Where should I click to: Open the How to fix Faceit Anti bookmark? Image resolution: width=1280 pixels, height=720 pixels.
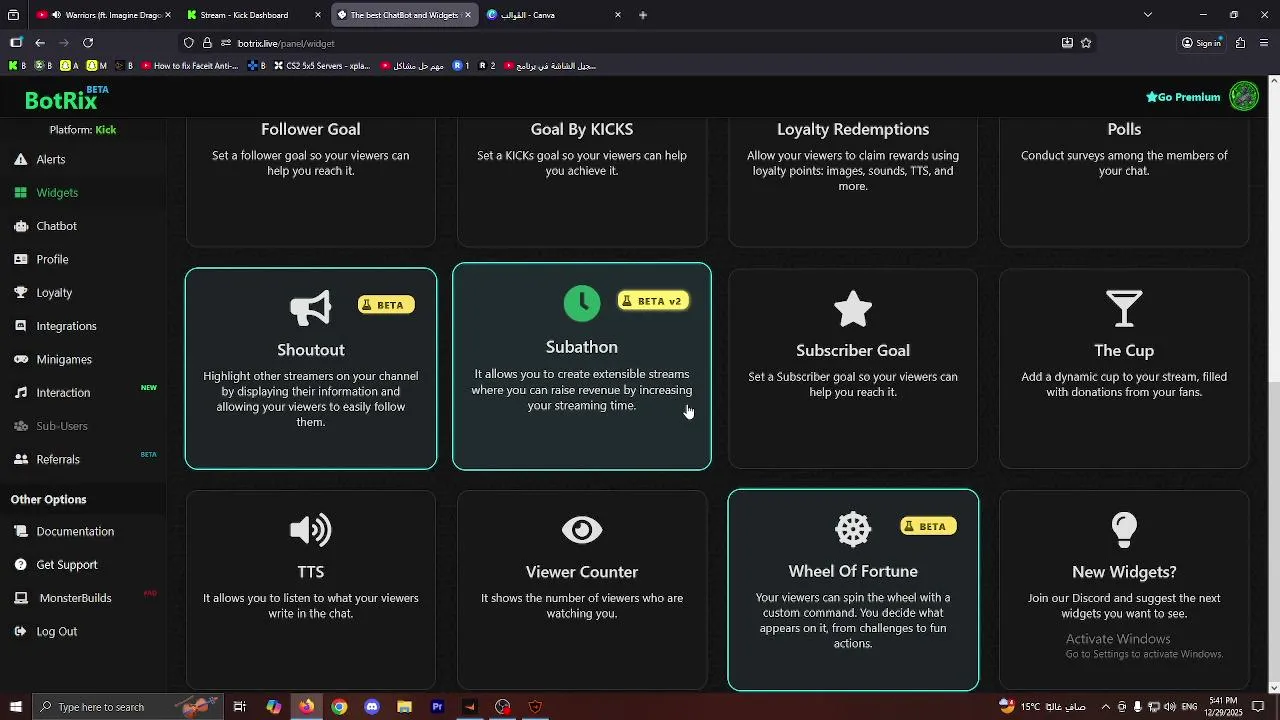click(x=190, y=66)
